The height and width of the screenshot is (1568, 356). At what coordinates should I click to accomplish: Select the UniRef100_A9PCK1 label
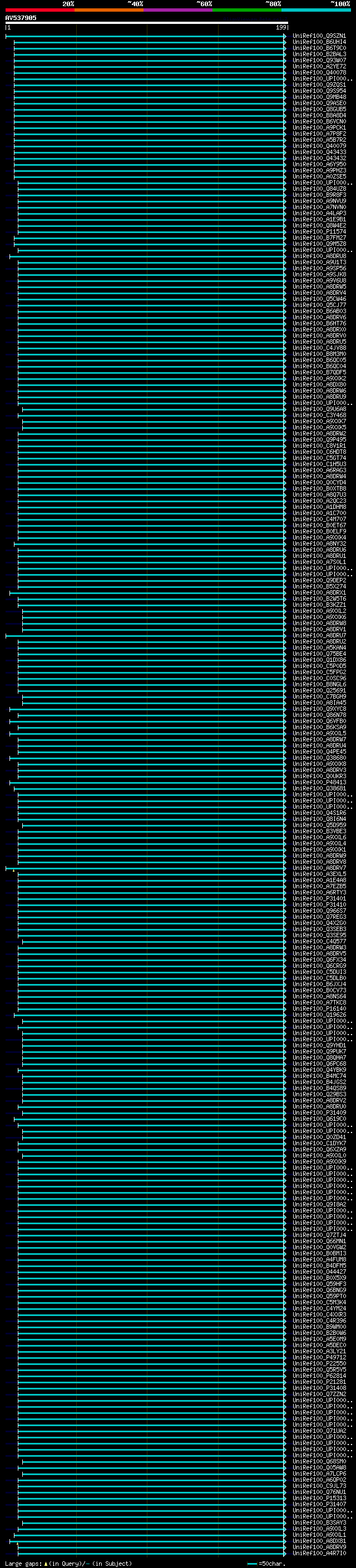(x=319, y=128)
